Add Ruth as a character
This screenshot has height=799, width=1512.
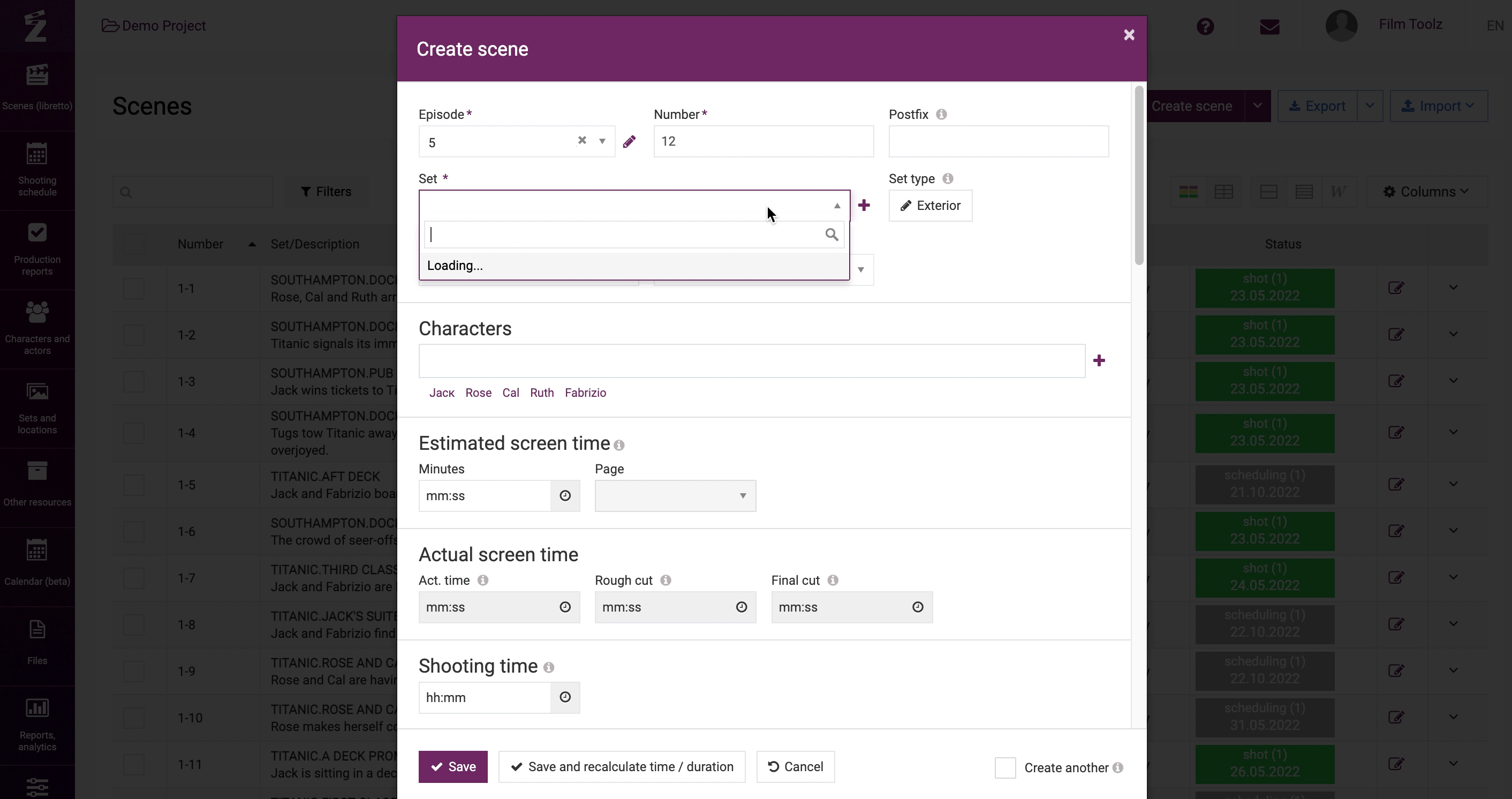[542, 393]
